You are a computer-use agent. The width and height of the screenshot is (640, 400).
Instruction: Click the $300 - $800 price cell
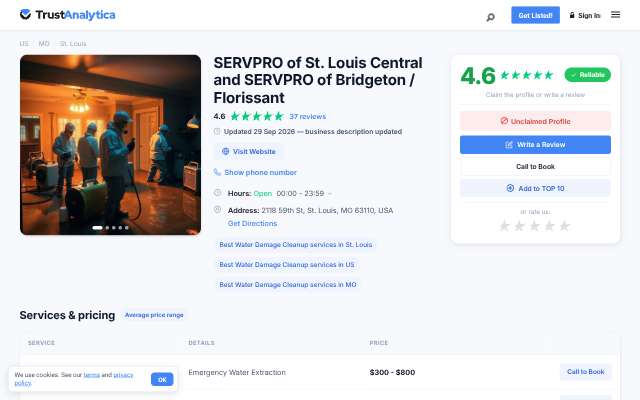[392, 372]
